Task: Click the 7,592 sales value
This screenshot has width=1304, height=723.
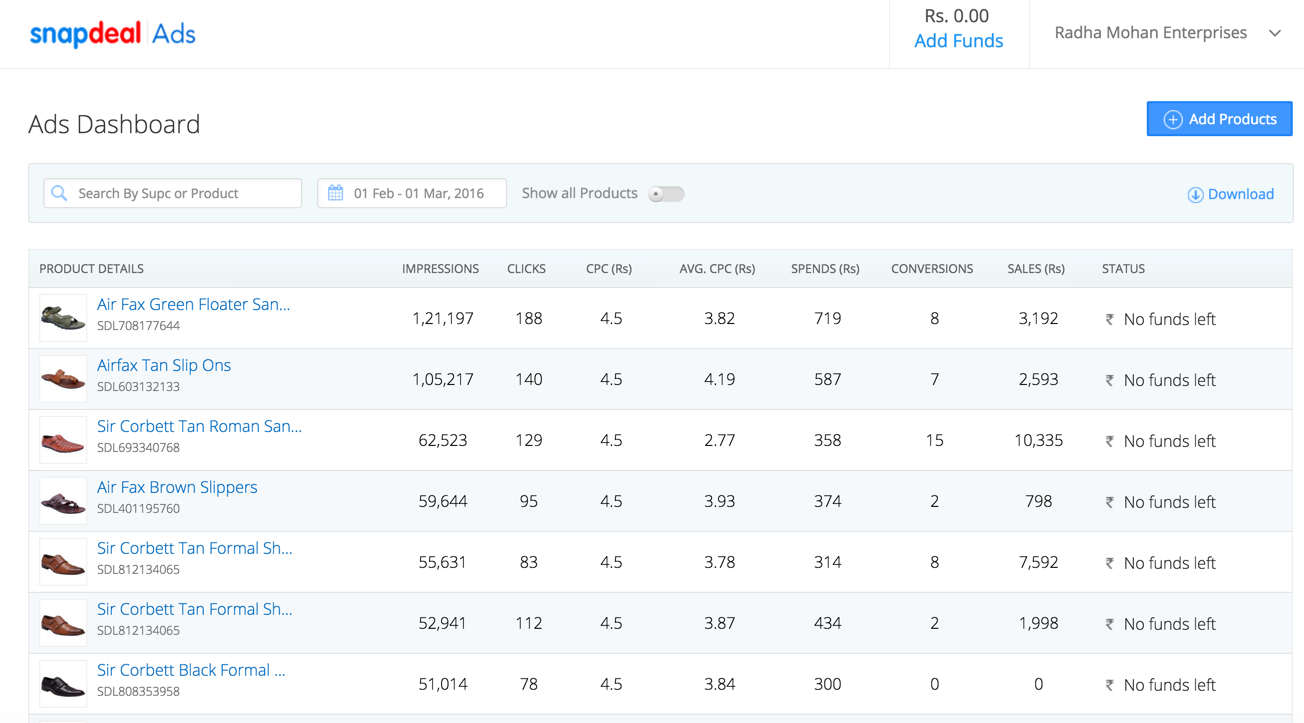Action: [x=1038, y=563]
